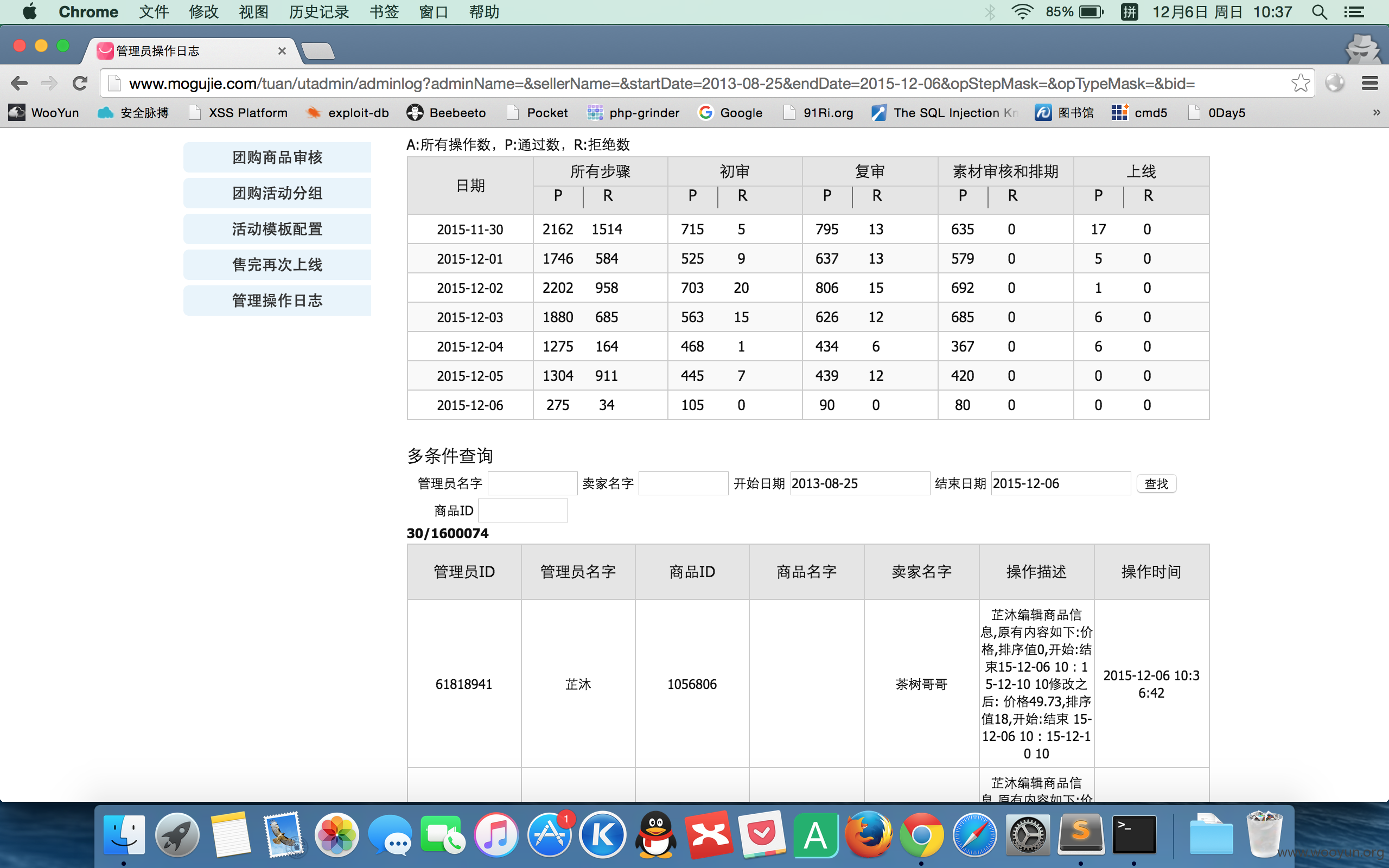Open Photos from the Dock
Screen dimensions: 1389x868
(x=336, y=834)
